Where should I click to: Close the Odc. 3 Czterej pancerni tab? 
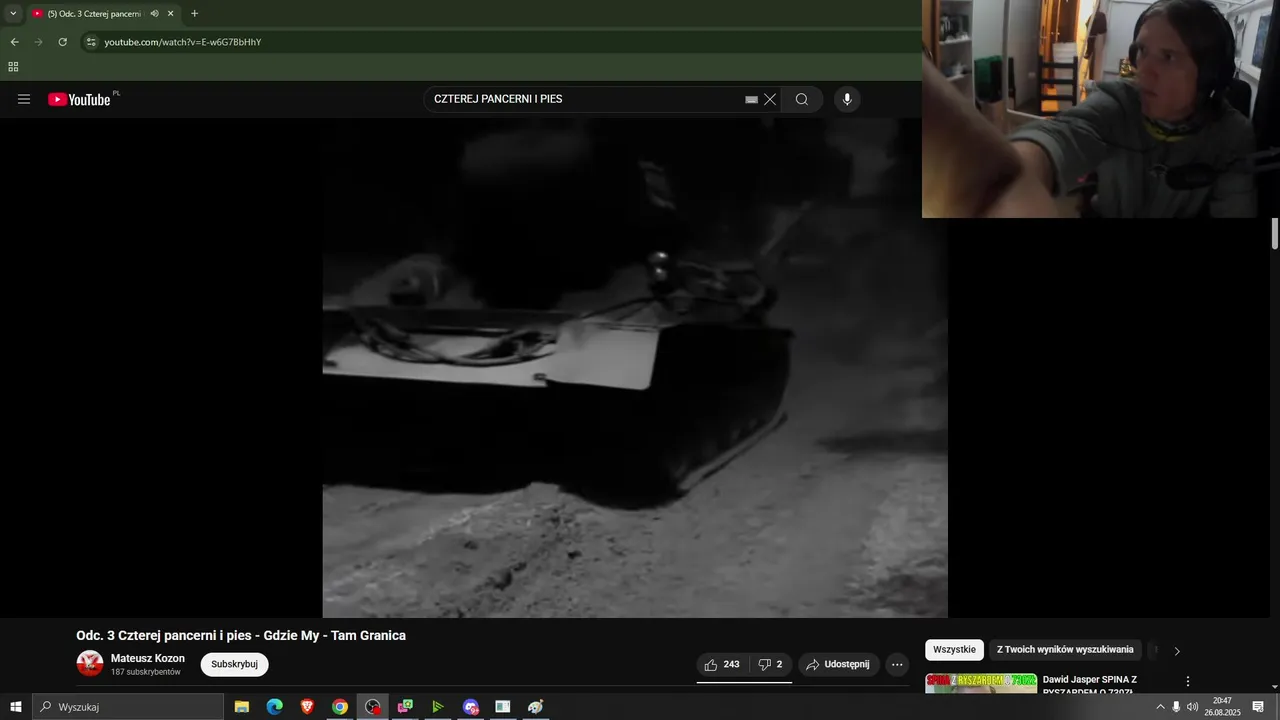(170, 14)
